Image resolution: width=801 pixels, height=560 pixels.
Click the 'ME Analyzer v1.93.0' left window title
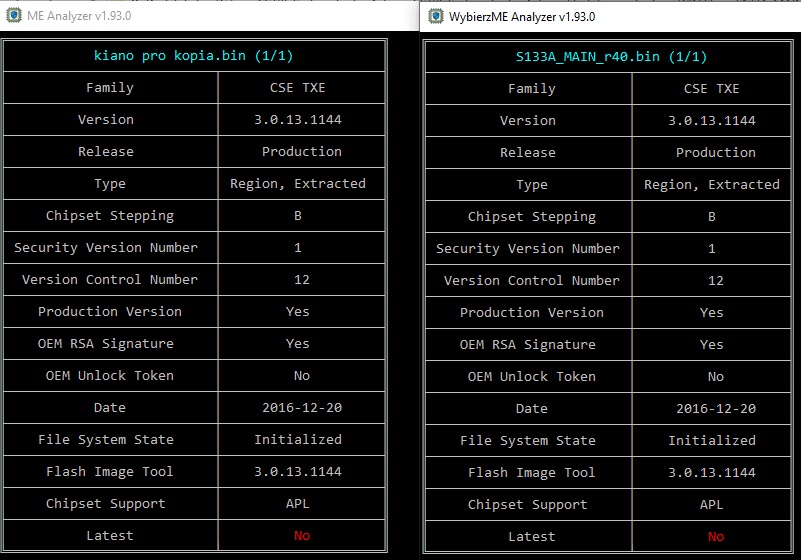(79, 16)
